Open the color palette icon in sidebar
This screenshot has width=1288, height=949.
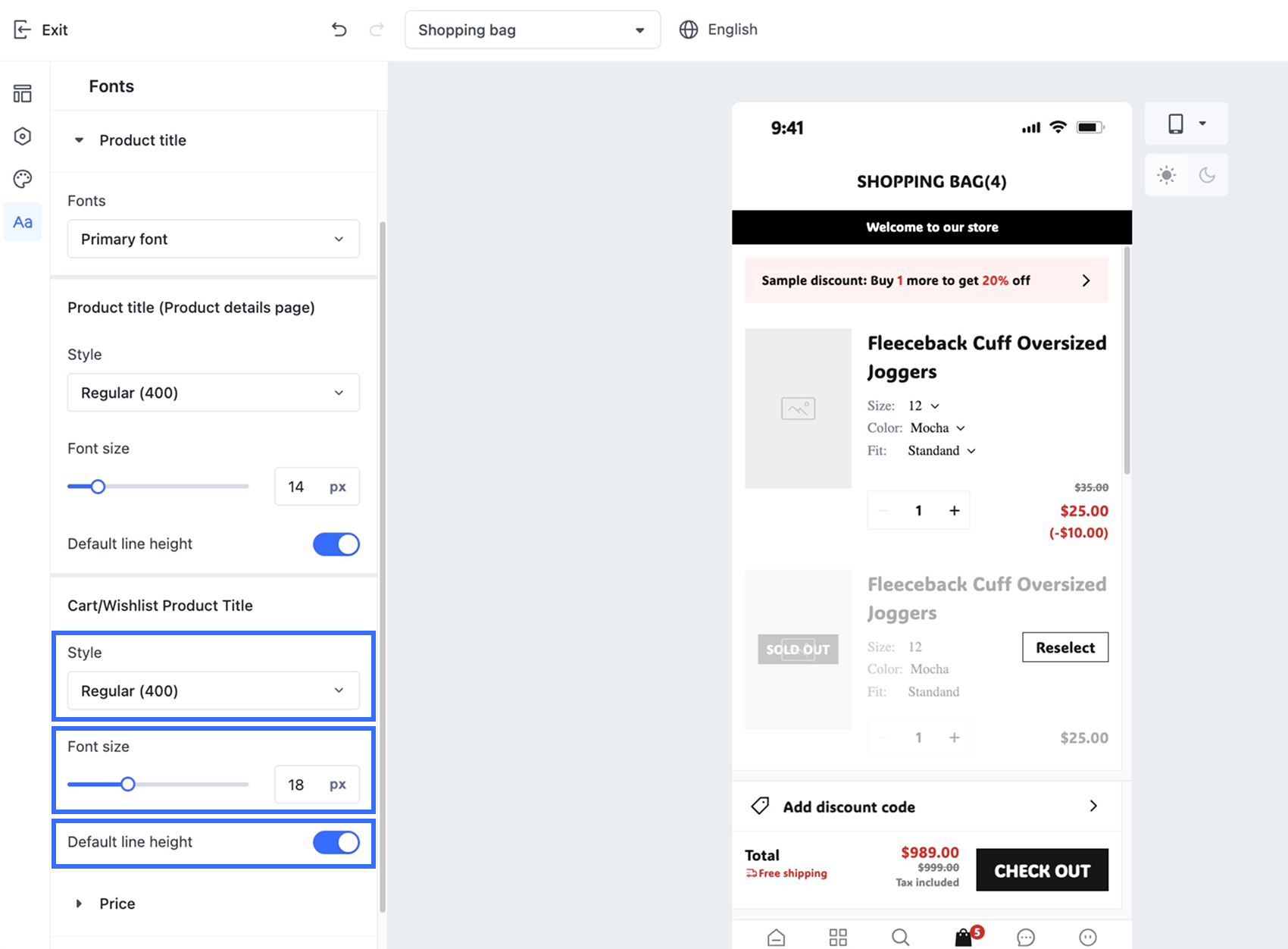click(23, 179)
